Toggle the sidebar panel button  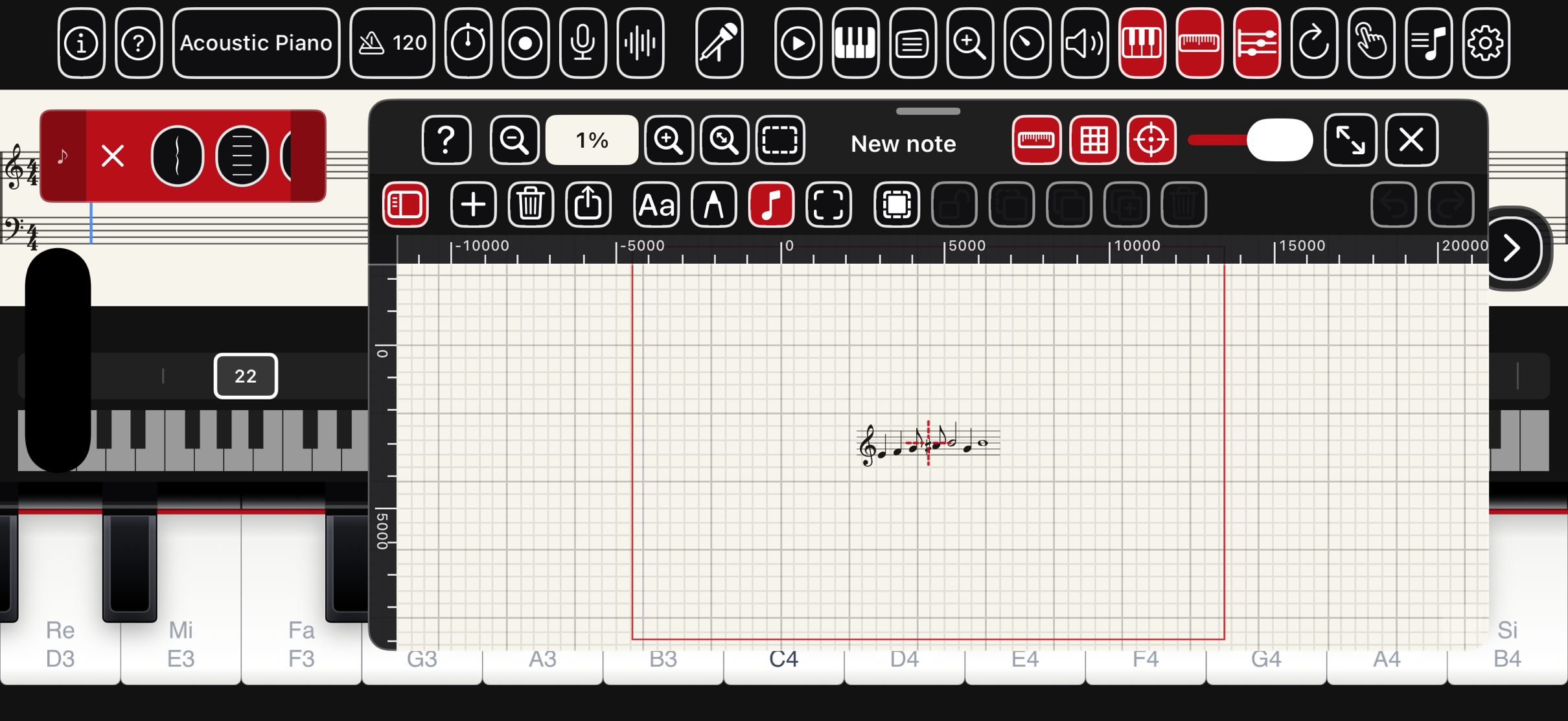coord(406,205)
